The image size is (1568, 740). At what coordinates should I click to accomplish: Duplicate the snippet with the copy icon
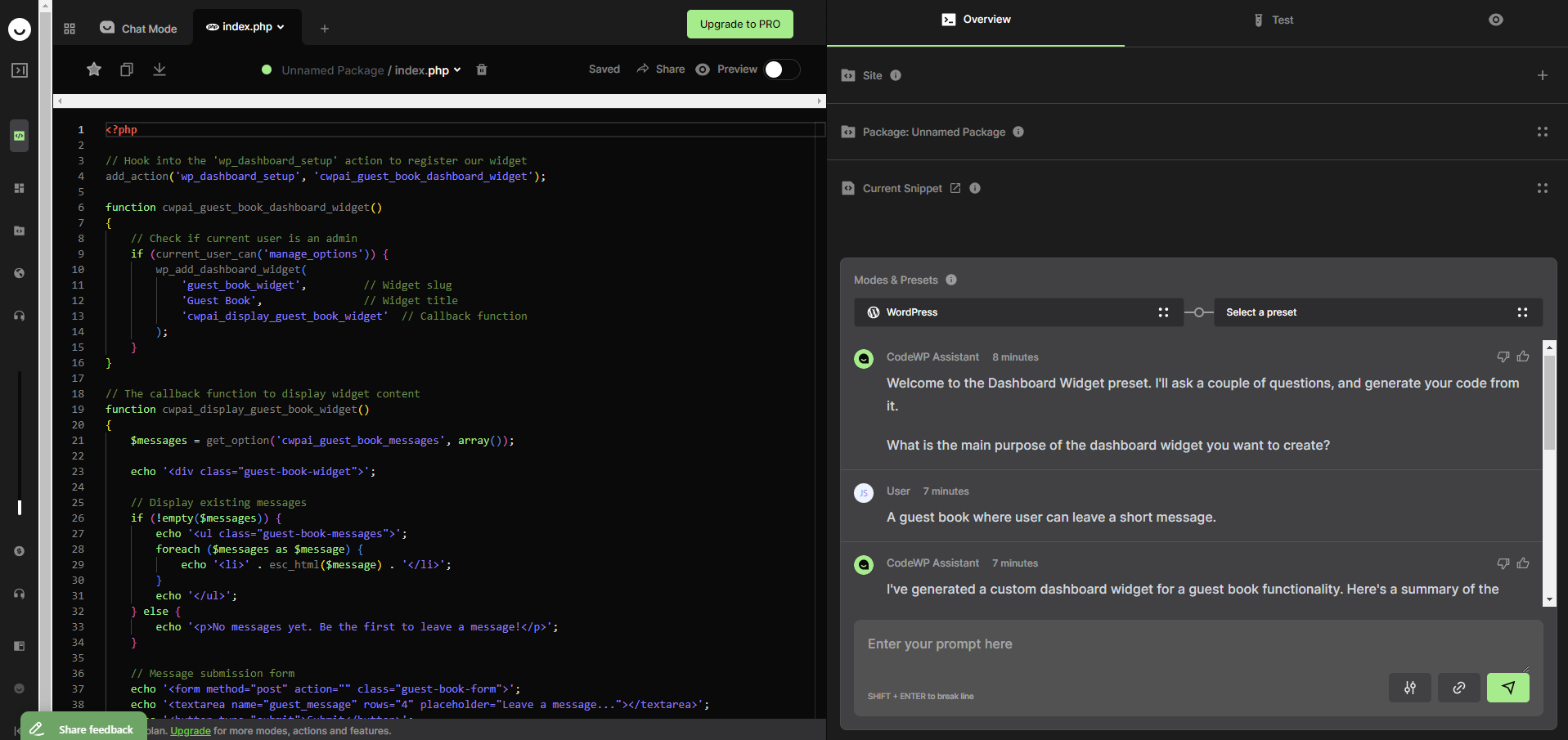pos(126,70)
